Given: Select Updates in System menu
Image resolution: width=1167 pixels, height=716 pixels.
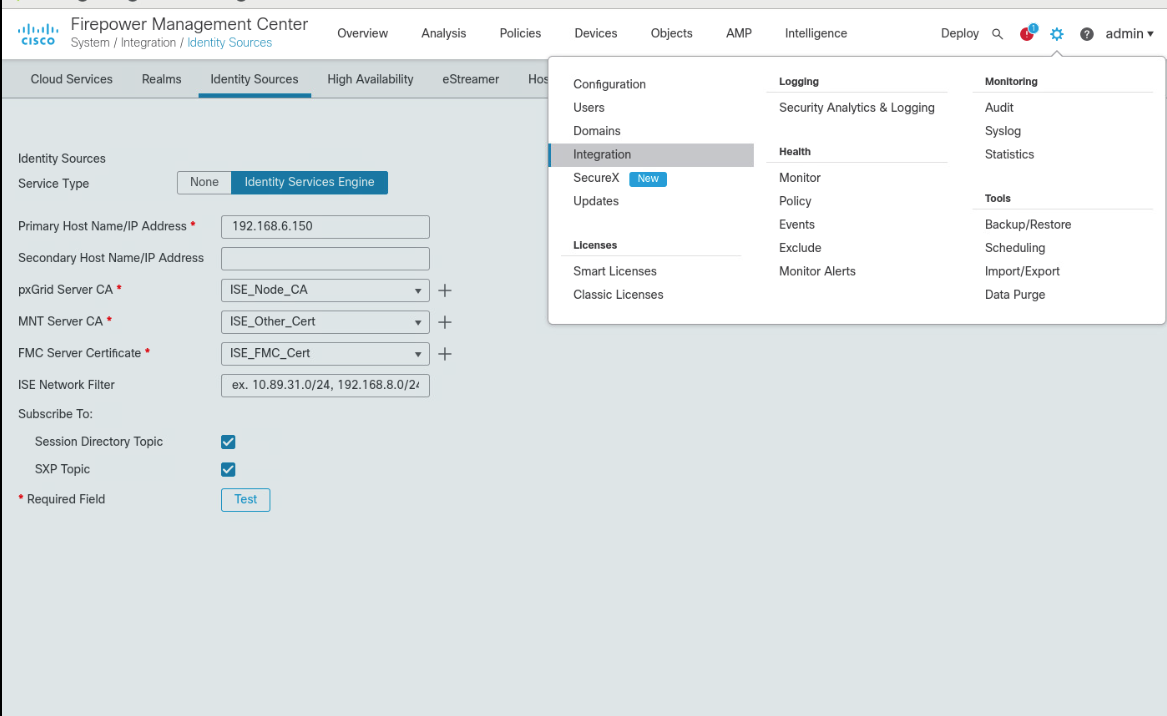Looking at the screenshot, I should [x=596, y=201].
